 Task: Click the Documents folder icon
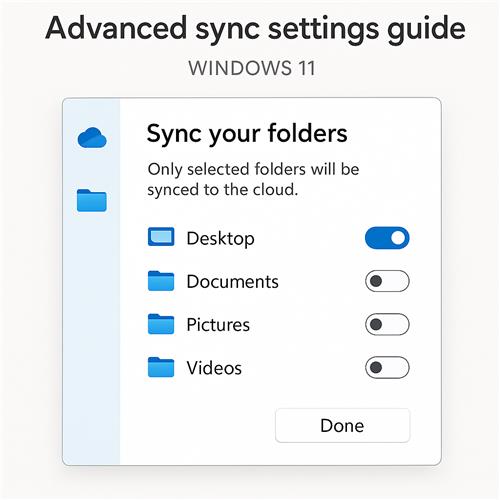click(161, 281)
